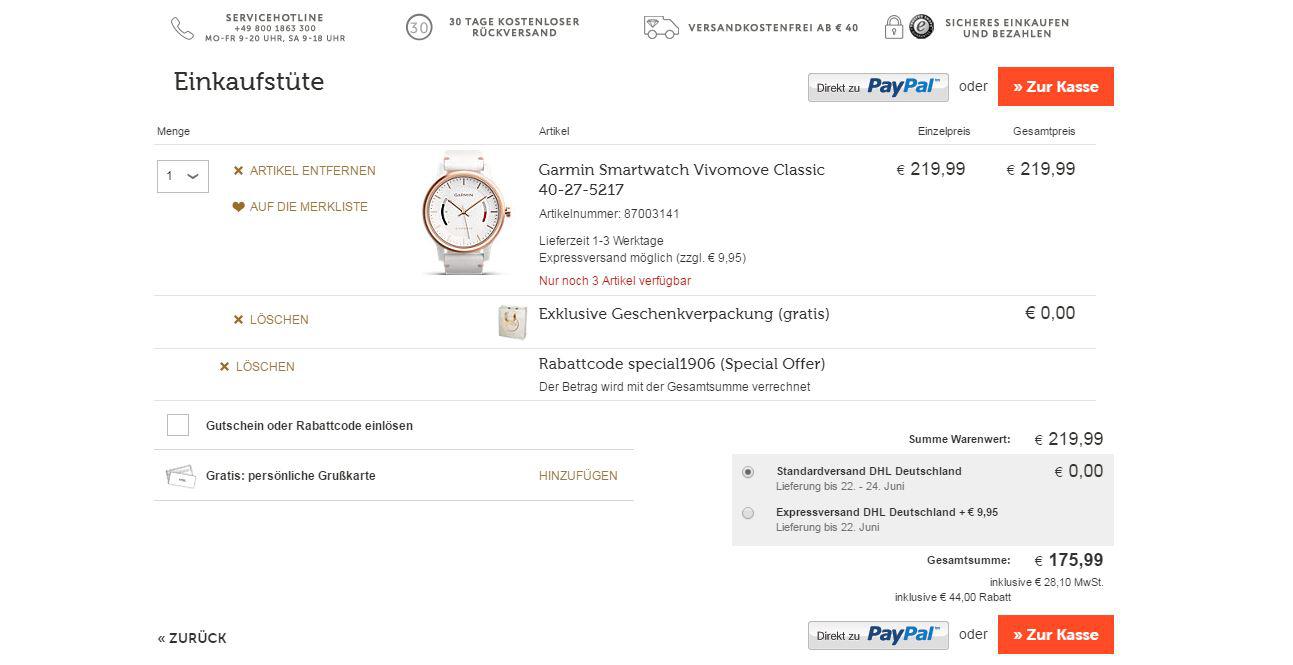Click the Gesamtpreis column header
Screen dimensions: 1293x665
click(1044, 131)
